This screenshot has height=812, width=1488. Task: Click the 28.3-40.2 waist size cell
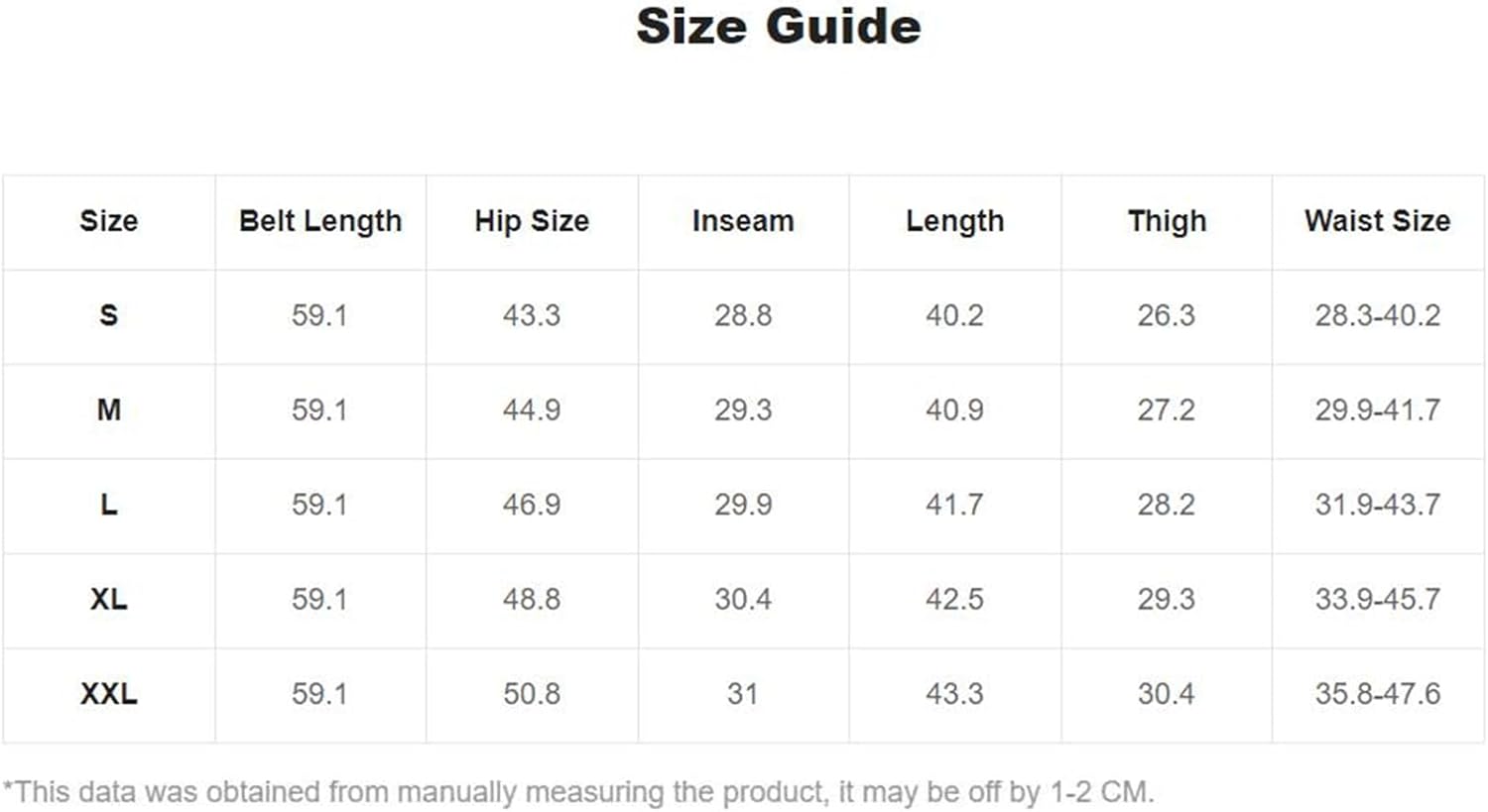pos(1378,315)
